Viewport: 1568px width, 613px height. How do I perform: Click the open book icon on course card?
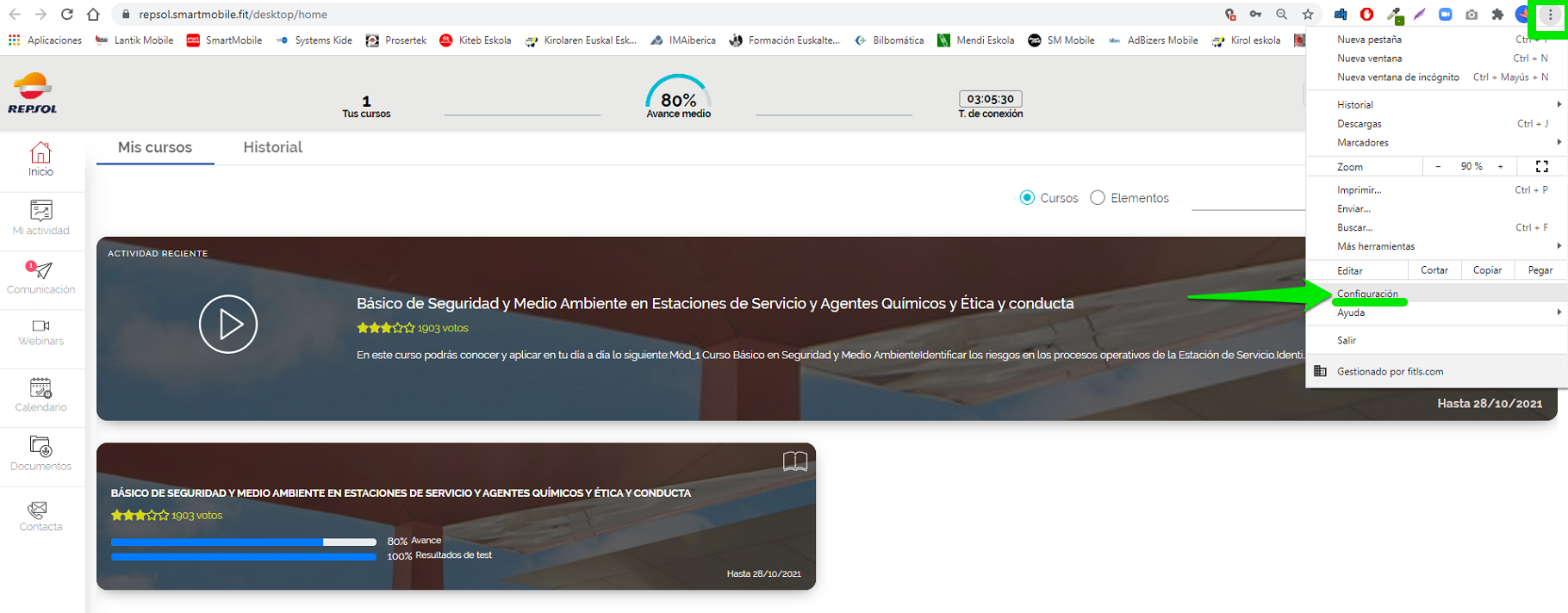pyautogui.click(x=794, y=461)
